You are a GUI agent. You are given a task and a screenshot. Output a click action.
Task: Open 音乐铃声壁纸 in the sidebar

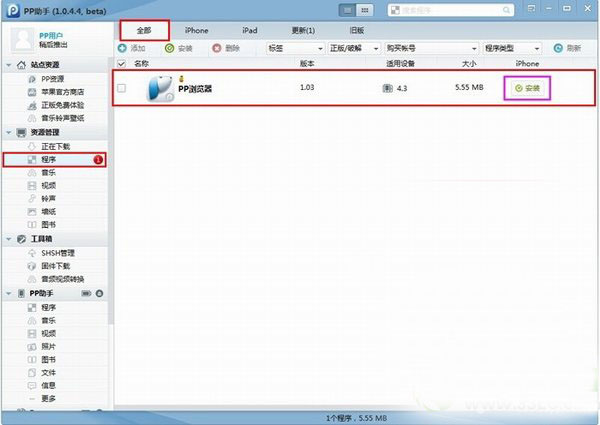pyautogui.click(x=62, y=118)
